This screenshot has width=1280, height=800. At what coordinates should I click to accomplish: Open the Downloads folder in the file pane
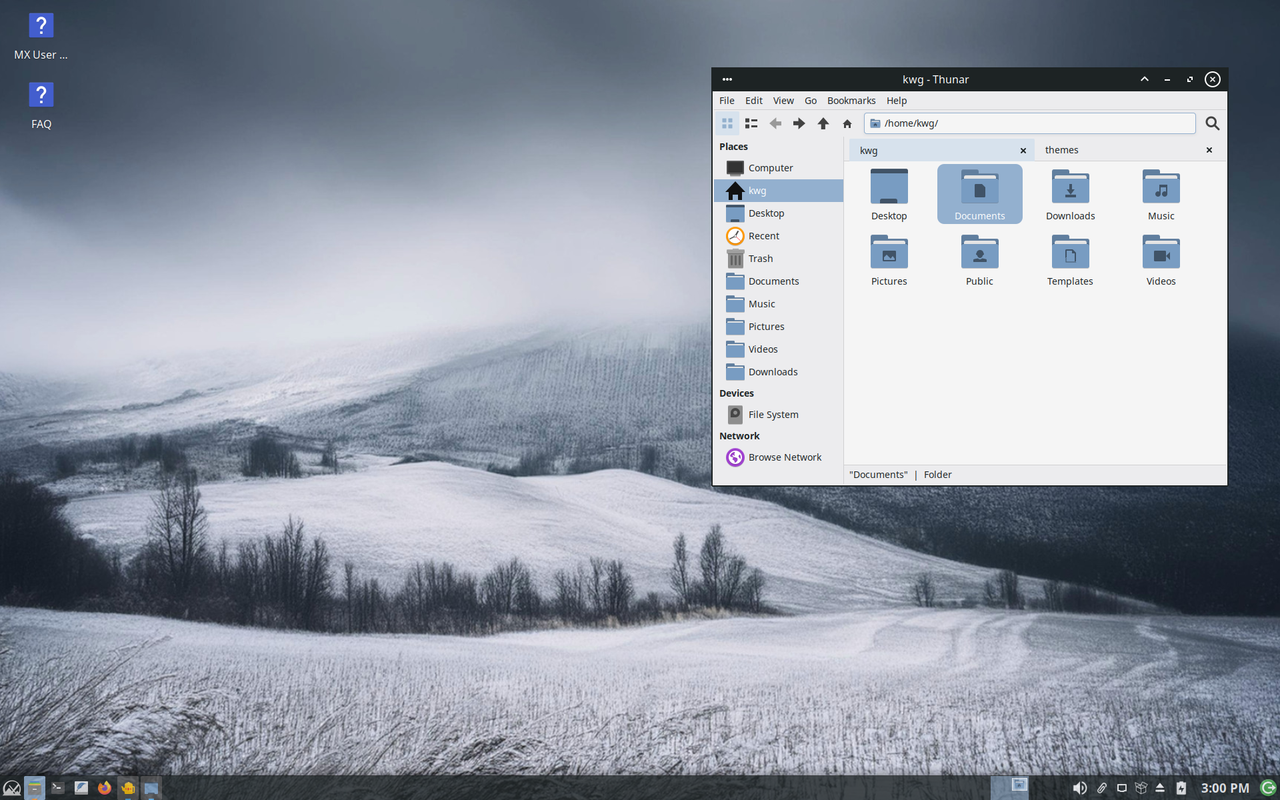pyautogui.click(x=1070, y=192)
